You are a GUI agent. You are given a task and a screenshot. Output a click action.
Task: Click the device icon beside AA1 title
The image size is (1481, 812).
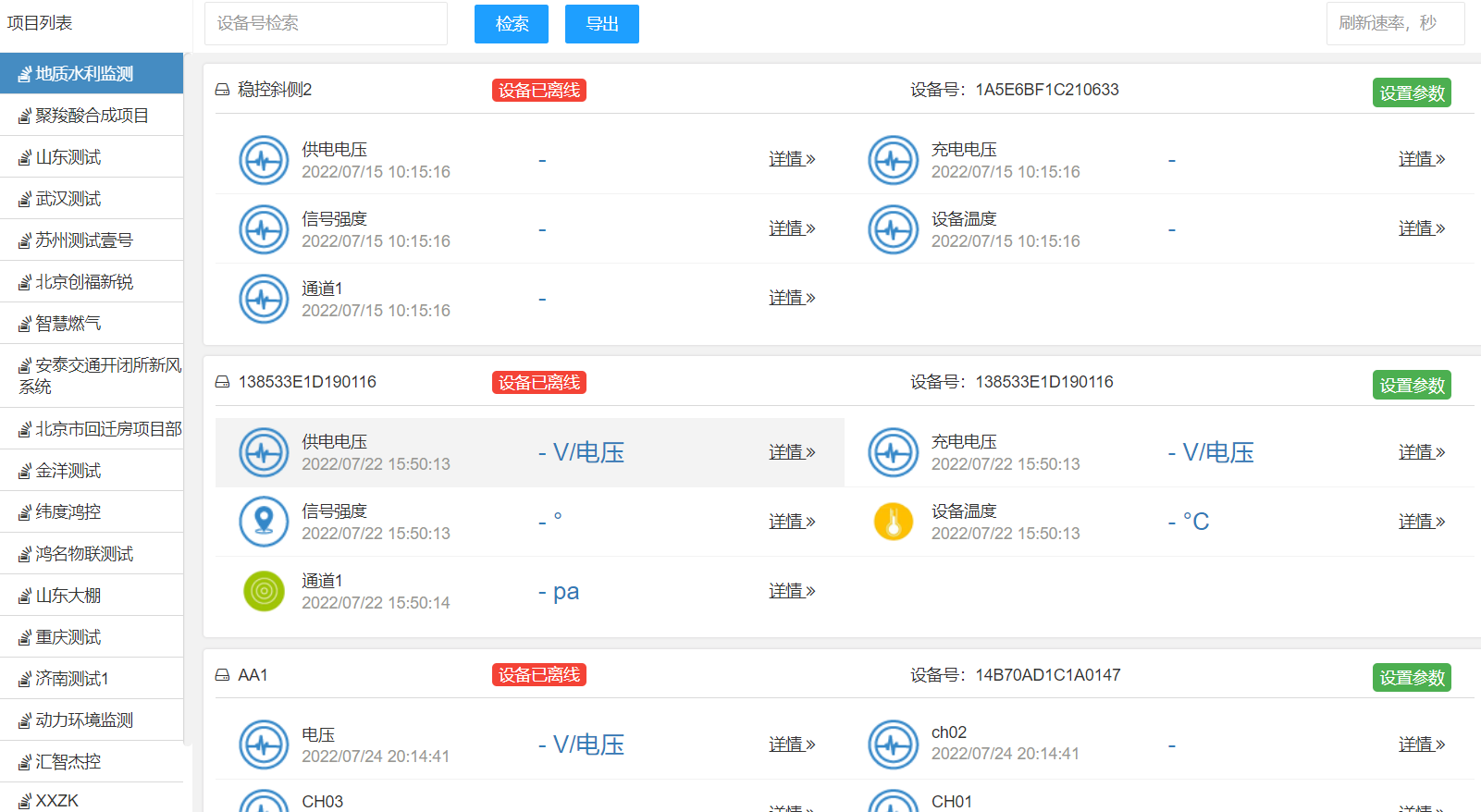click(x=222, y=675)
